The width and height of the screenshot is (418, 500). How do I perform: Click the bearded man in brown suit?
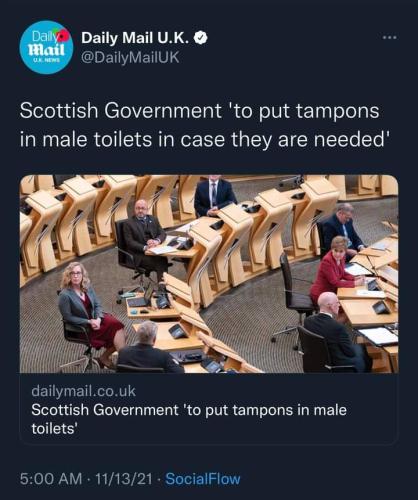point(143,235)
